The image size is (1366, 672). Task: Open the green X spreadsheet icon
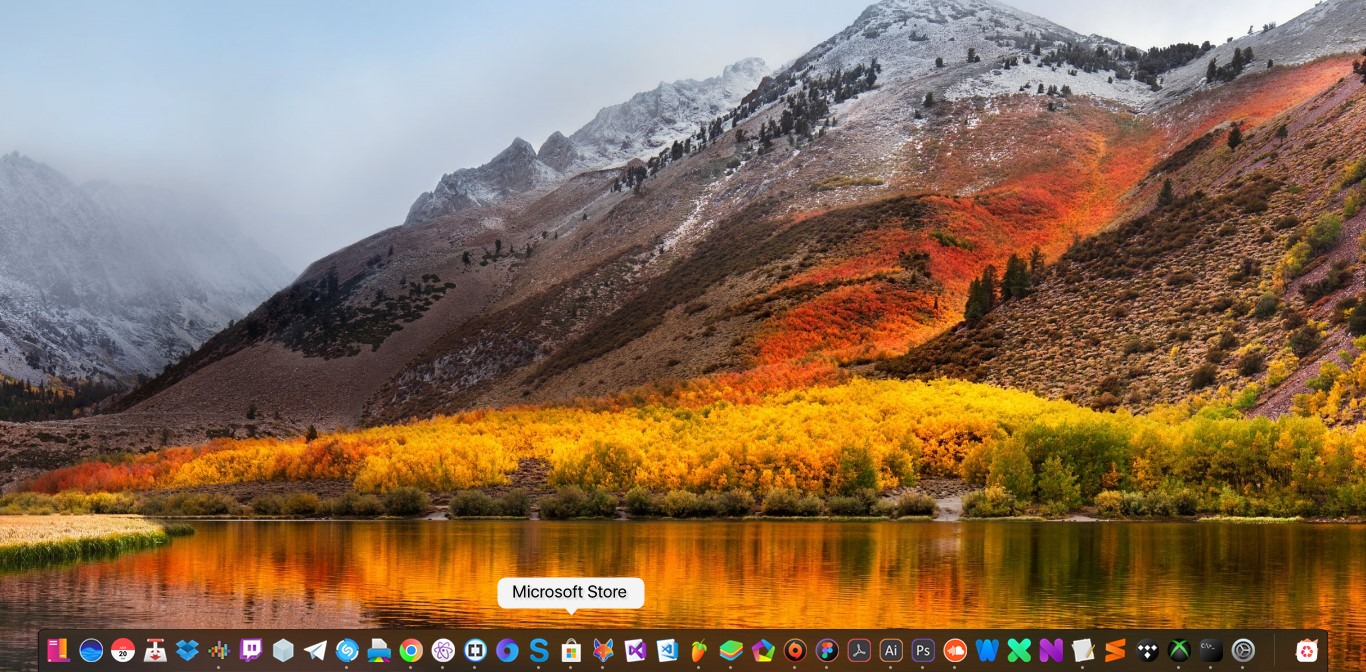tap(1019, 650)
